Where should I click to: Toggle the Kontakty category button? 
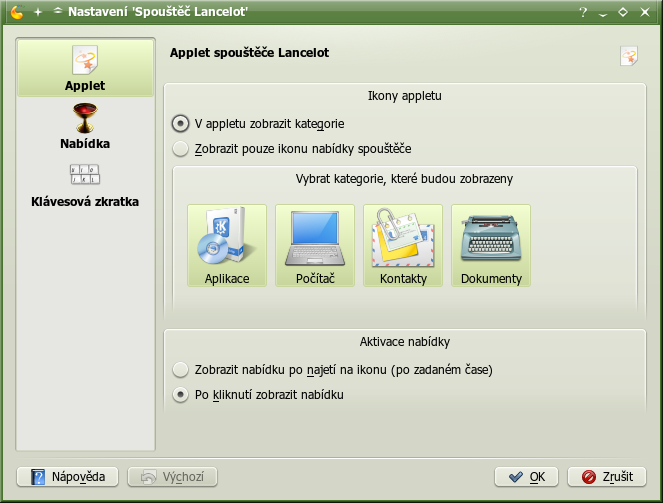(403, 246)
